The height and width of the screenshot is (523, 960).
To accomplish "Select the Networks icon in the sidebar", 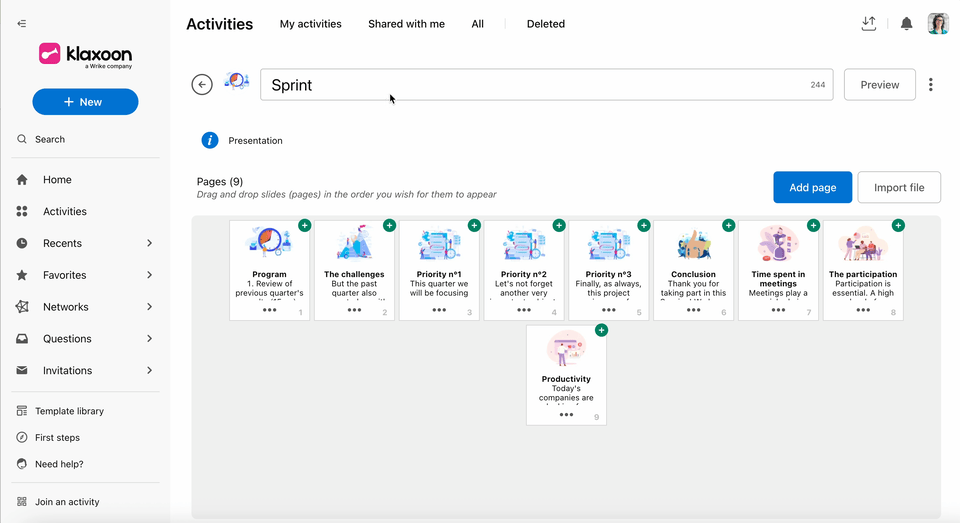I will 22,307.
